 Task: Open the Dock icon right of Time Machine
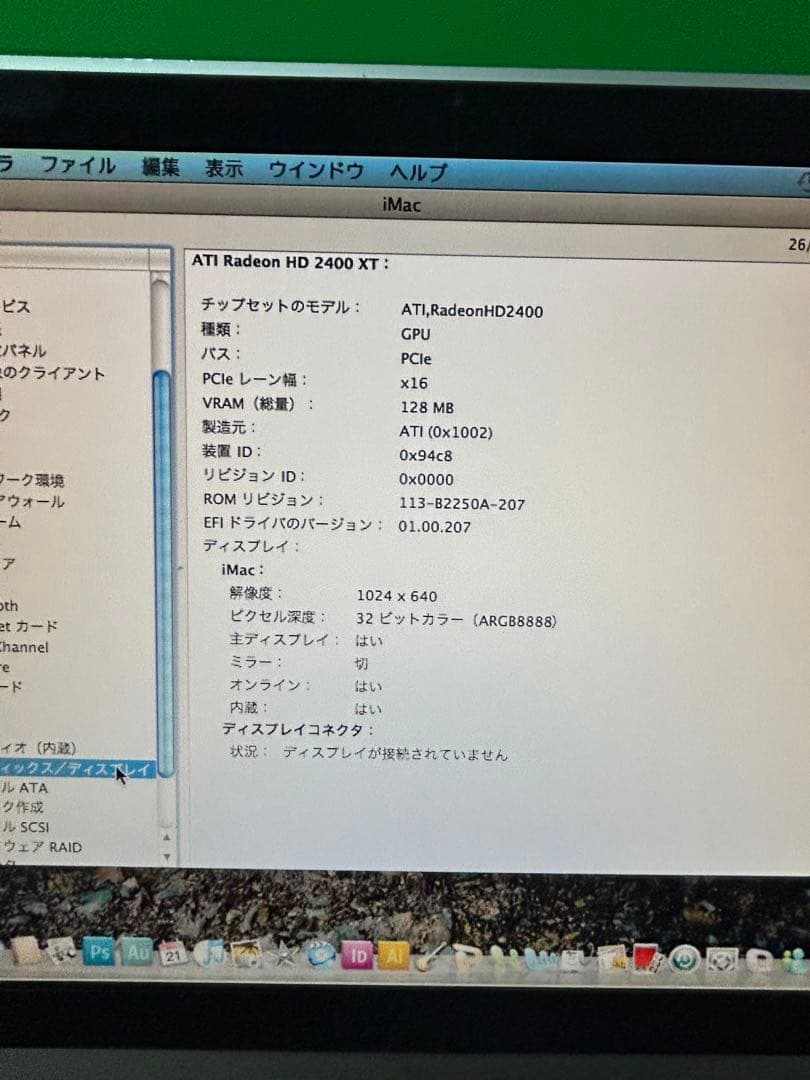point(721,960)
